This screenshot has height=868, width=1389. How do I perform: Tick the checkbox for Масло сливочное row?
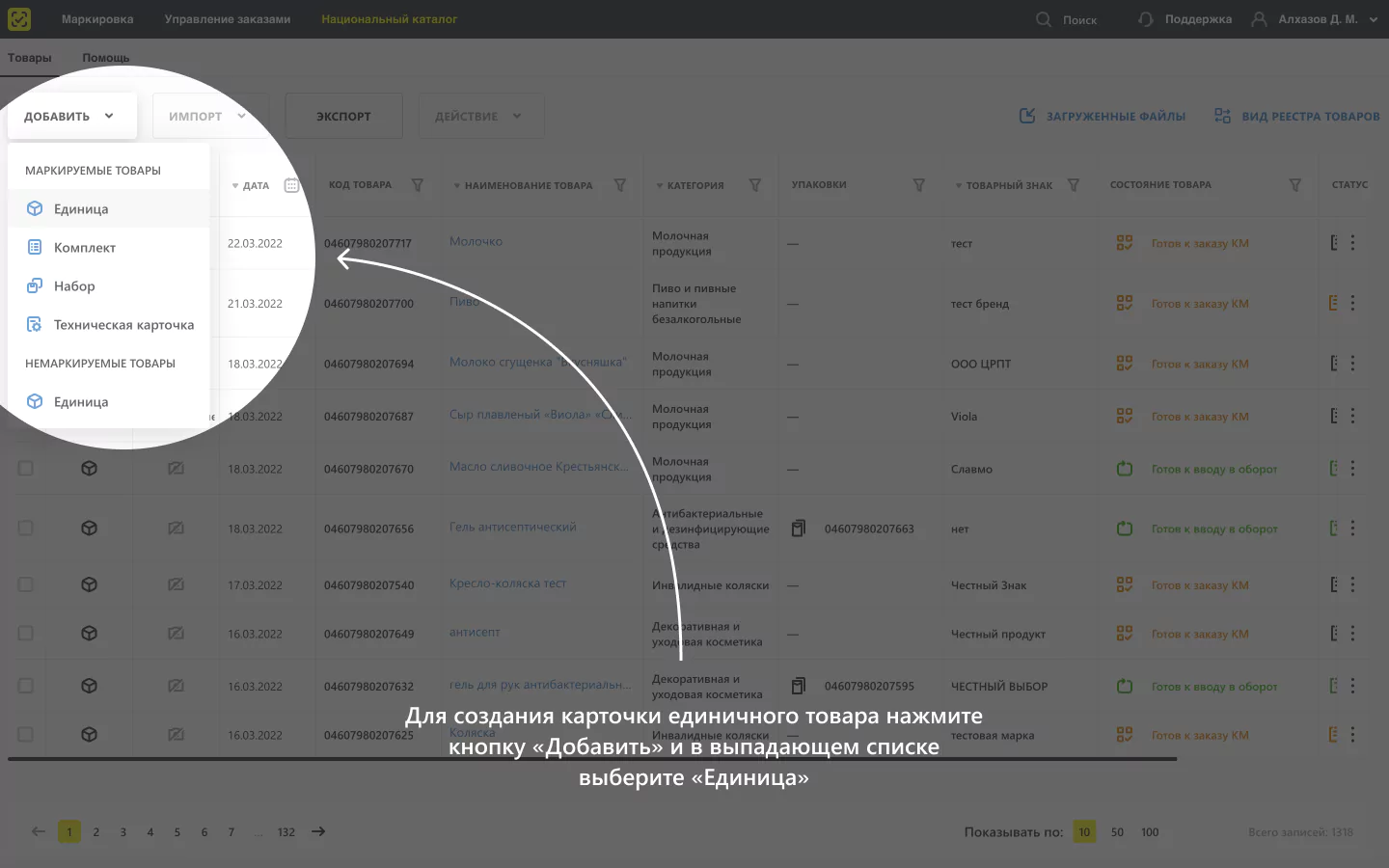coord(25,469)
